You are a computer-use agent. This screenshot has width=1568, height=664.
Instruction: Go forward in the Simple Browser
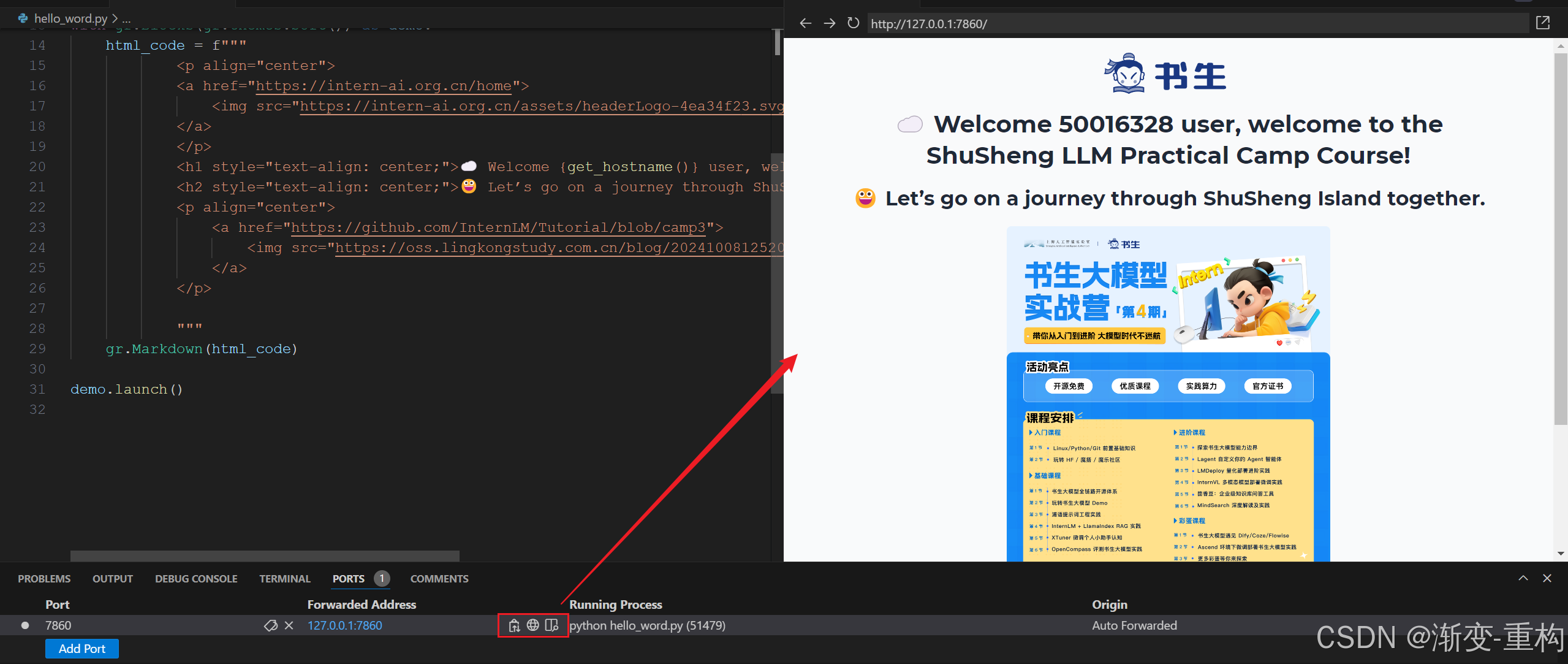tap(829, 23)
